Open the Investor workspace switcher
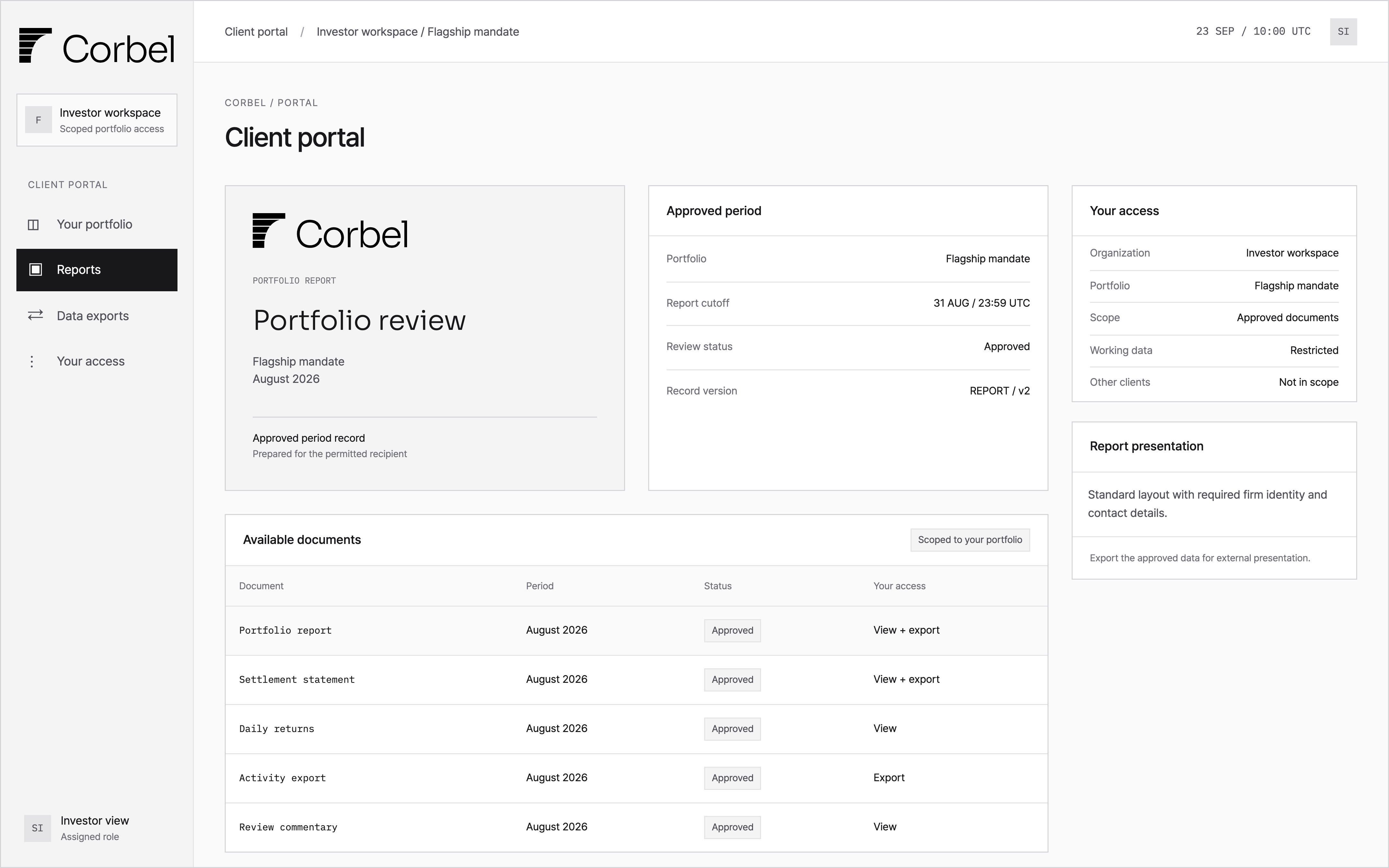Image resolution: width=1389 pixels, height=868 pixels. (x=97, y=120)
